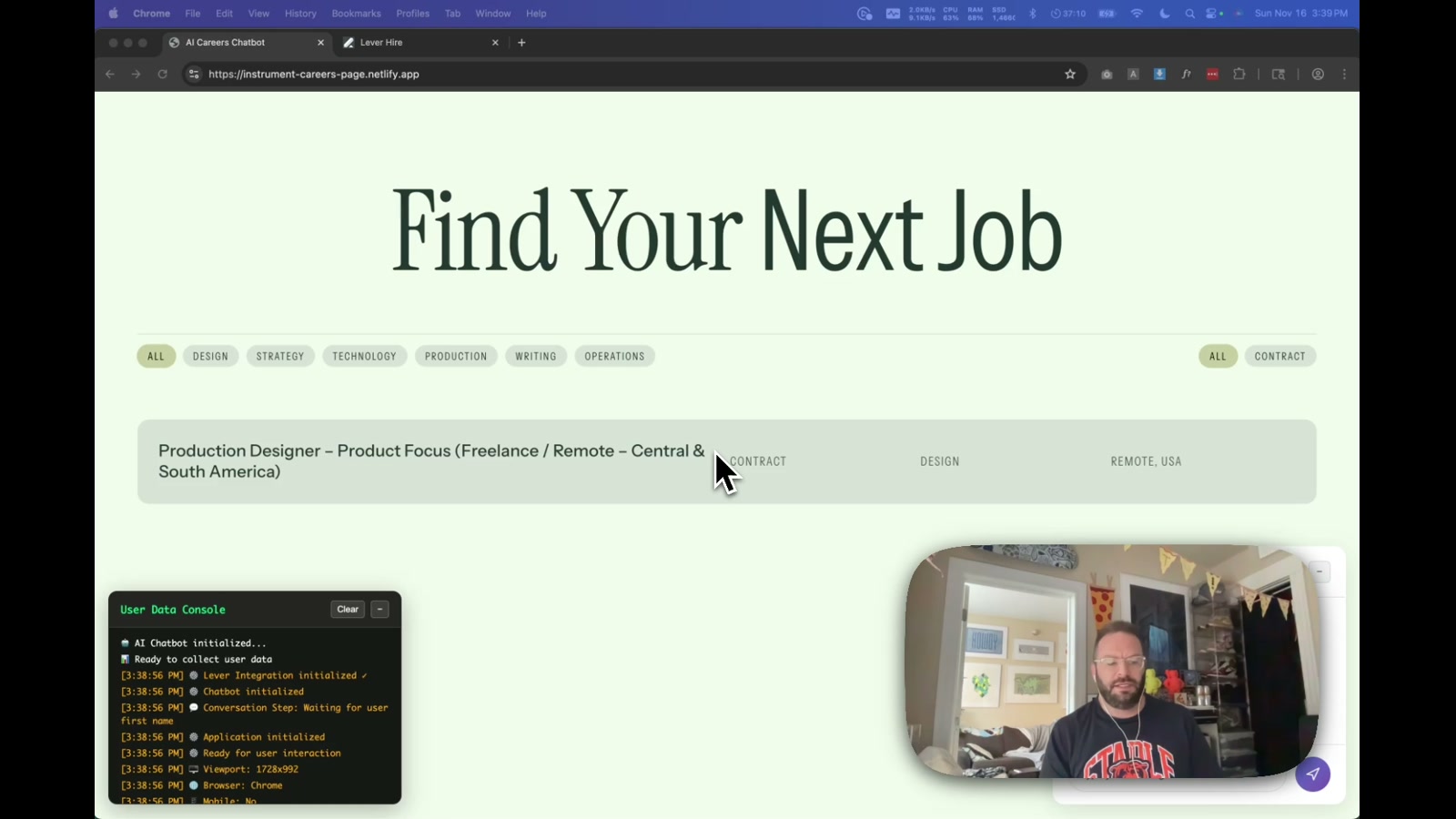Open the Edit menu
1456x819 pixels.
(224, 14)
